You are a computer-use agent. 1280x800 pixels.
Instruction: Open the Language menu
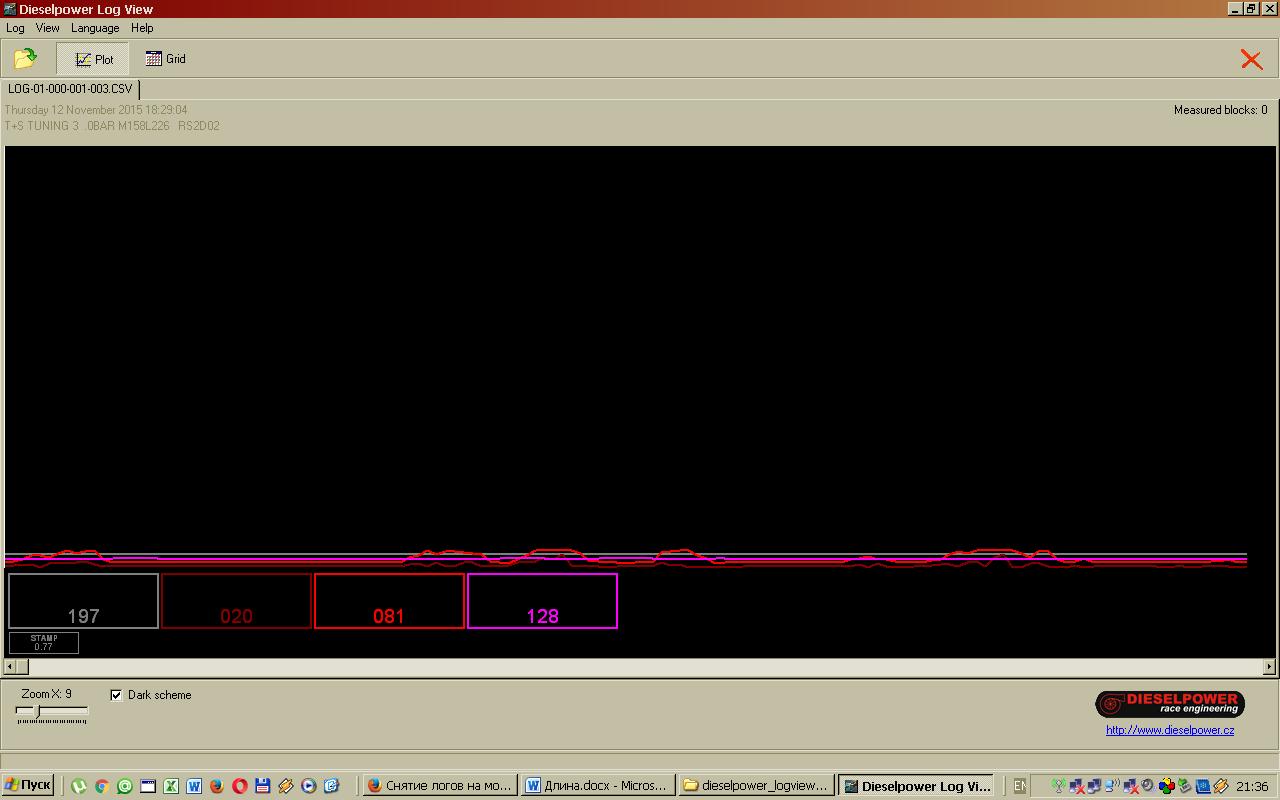pos(95,28)
